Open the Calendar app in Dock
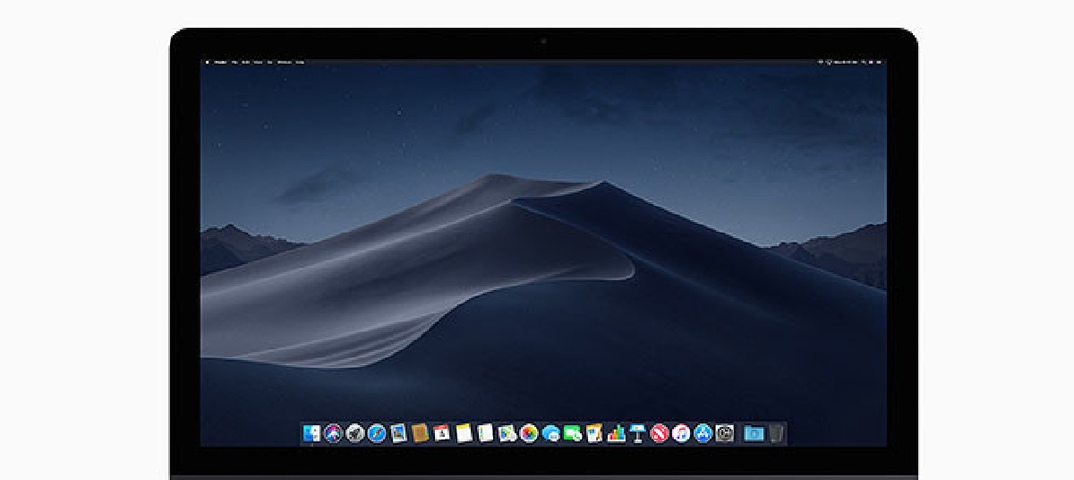1074x480 pixels. [442, 433]
